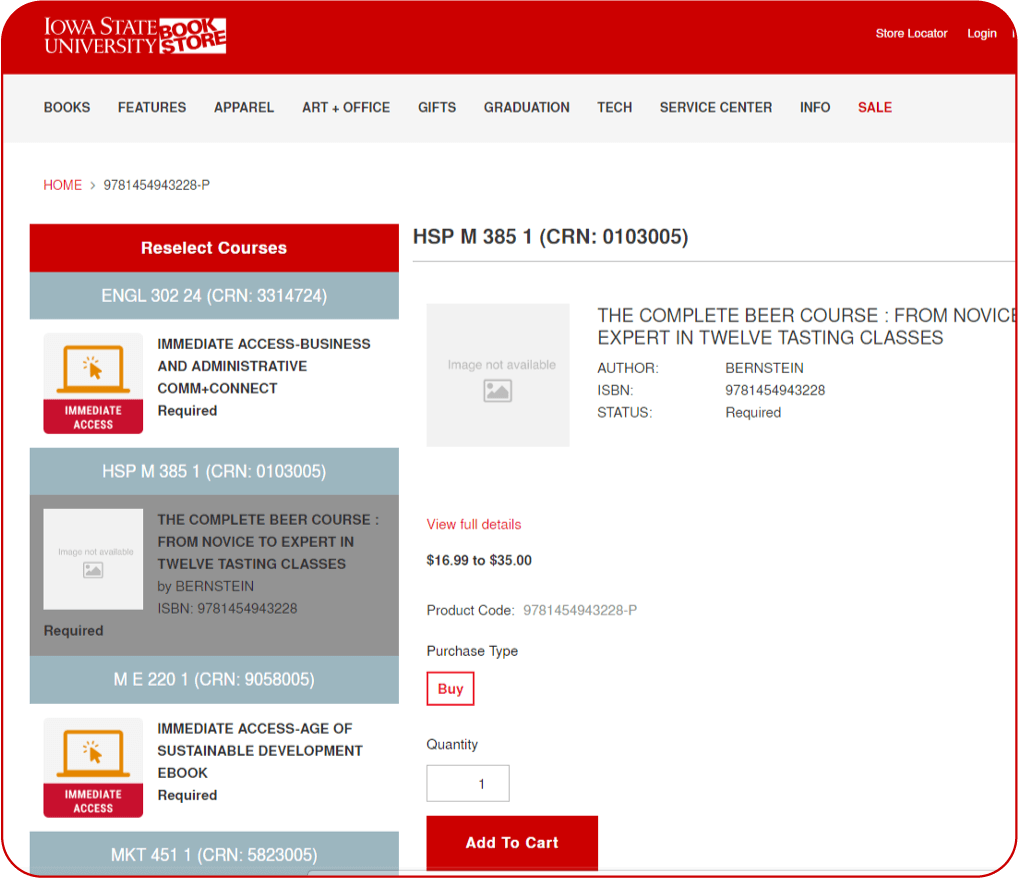Click the Add To Cart button
Screen dimensions: 1018x879
pos(512,843)
